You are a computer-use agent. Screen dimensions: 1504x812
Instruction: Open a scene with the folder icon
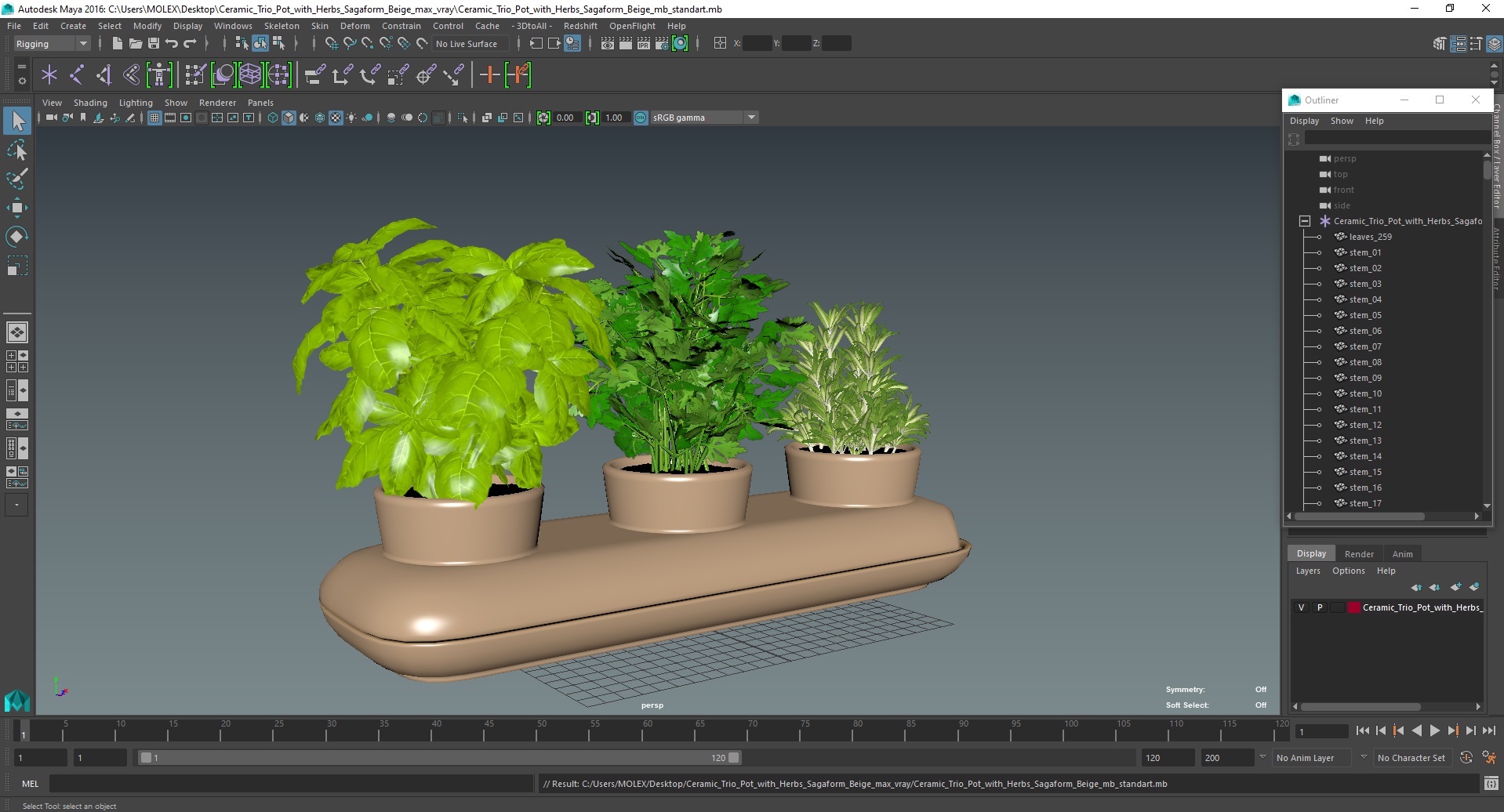[135, 44]
